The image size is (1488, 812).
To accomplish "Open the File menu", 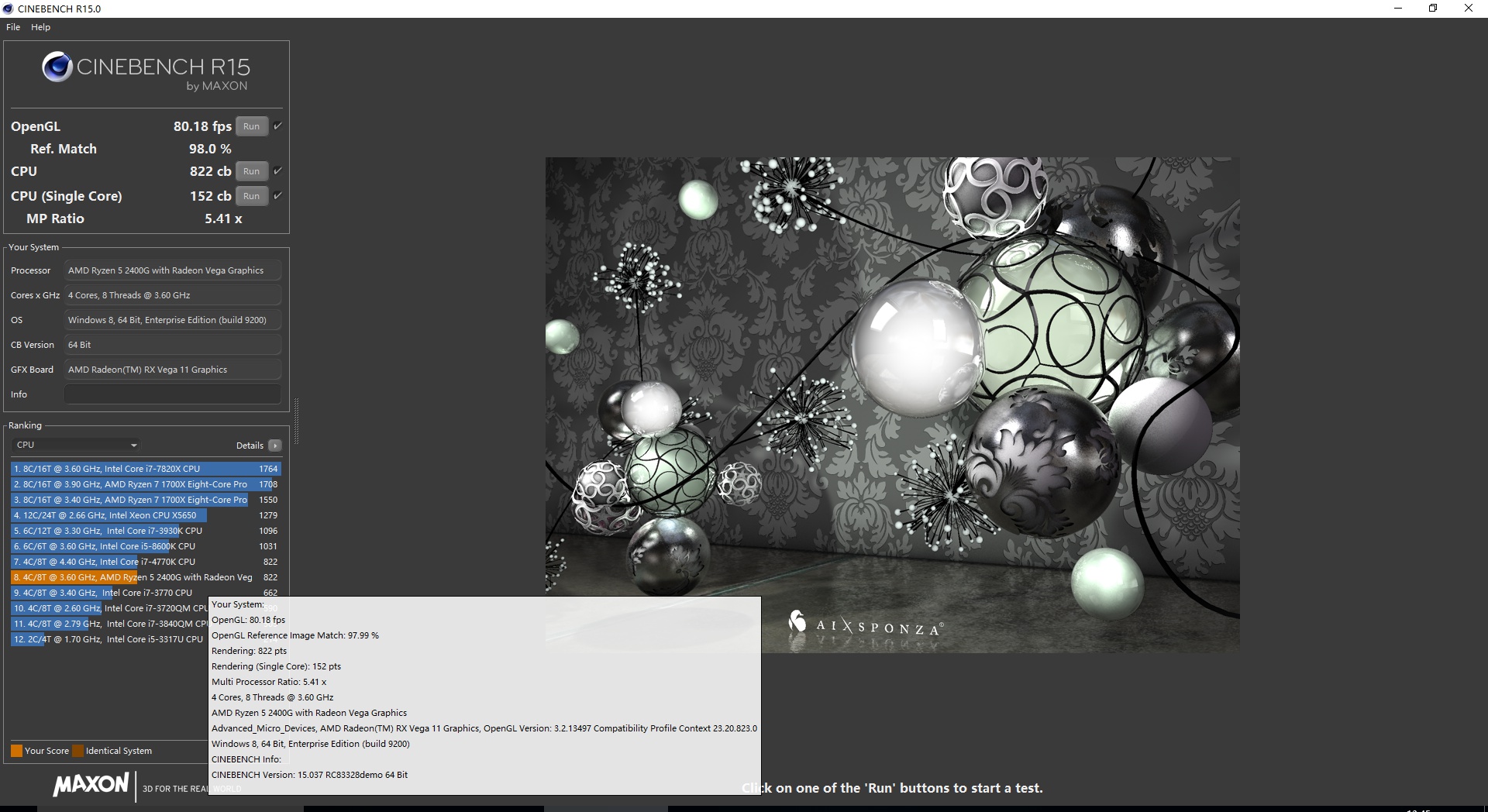I will click(13, 27).
